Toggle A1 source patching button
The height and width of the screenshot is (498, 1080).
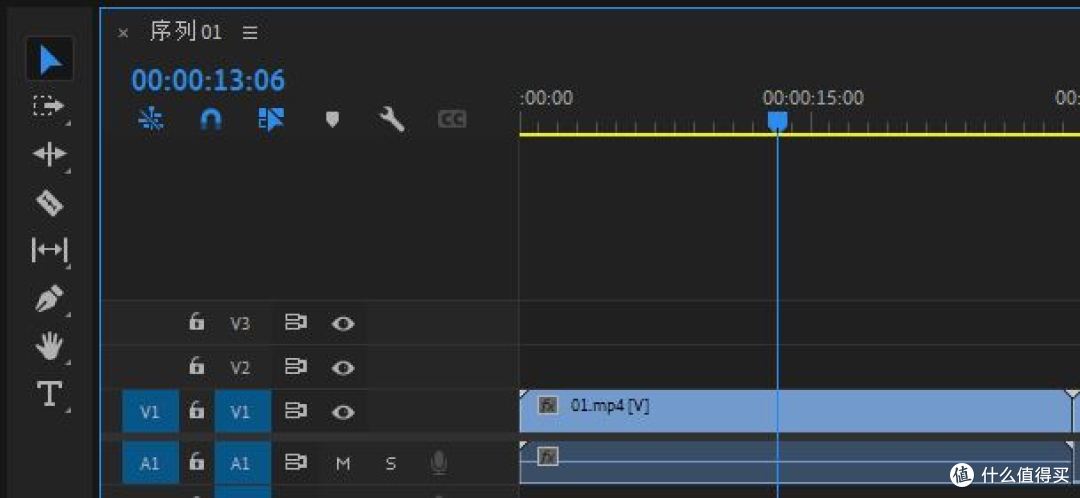pyautogui.click(x=150, y=464)
